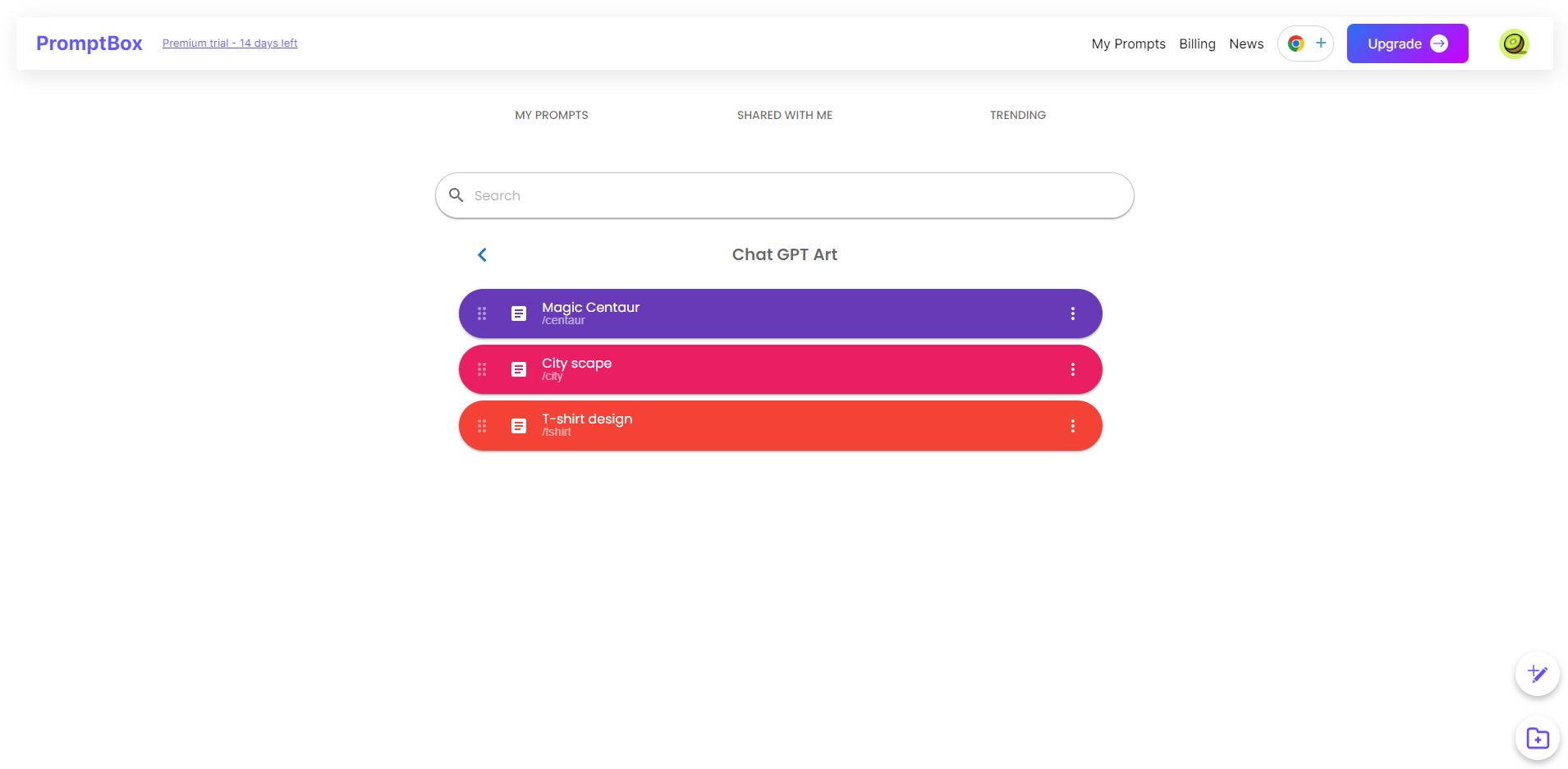Open the three-dot menu for Magic Centaur
Image resolution: width=1568 pixels, height=769 pixels.
(1072, 314)
